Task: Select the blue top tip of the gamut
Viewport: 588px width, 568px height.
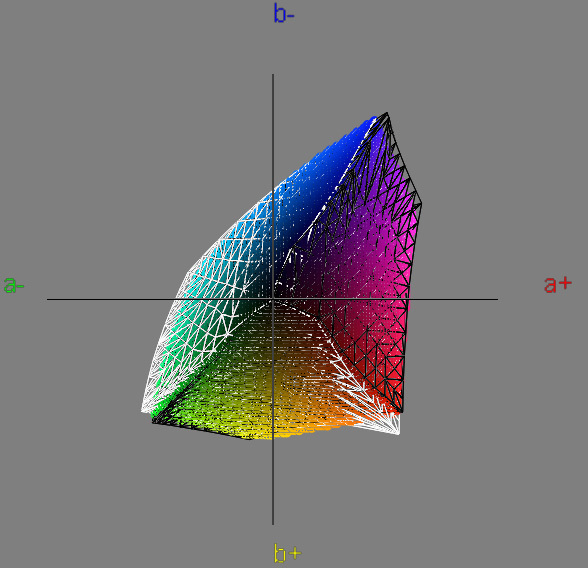Action: tap(387, 113)
